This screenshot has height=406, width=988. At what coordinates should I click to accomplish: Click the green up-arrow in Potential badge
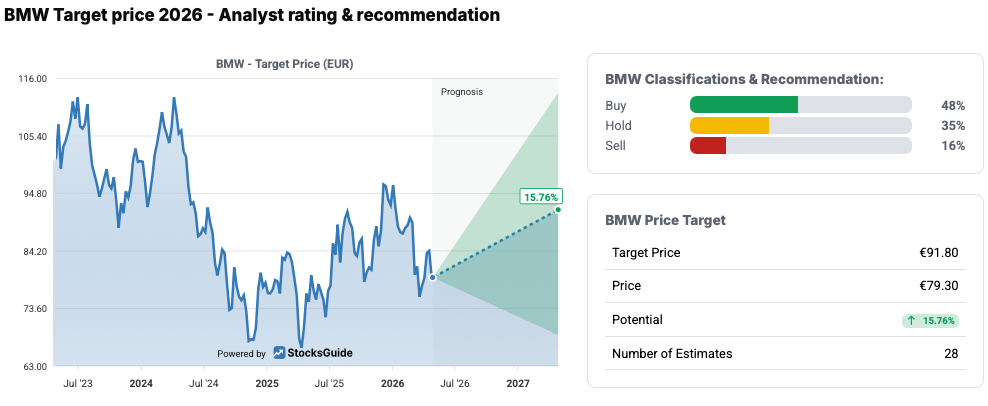click(911, 320)
